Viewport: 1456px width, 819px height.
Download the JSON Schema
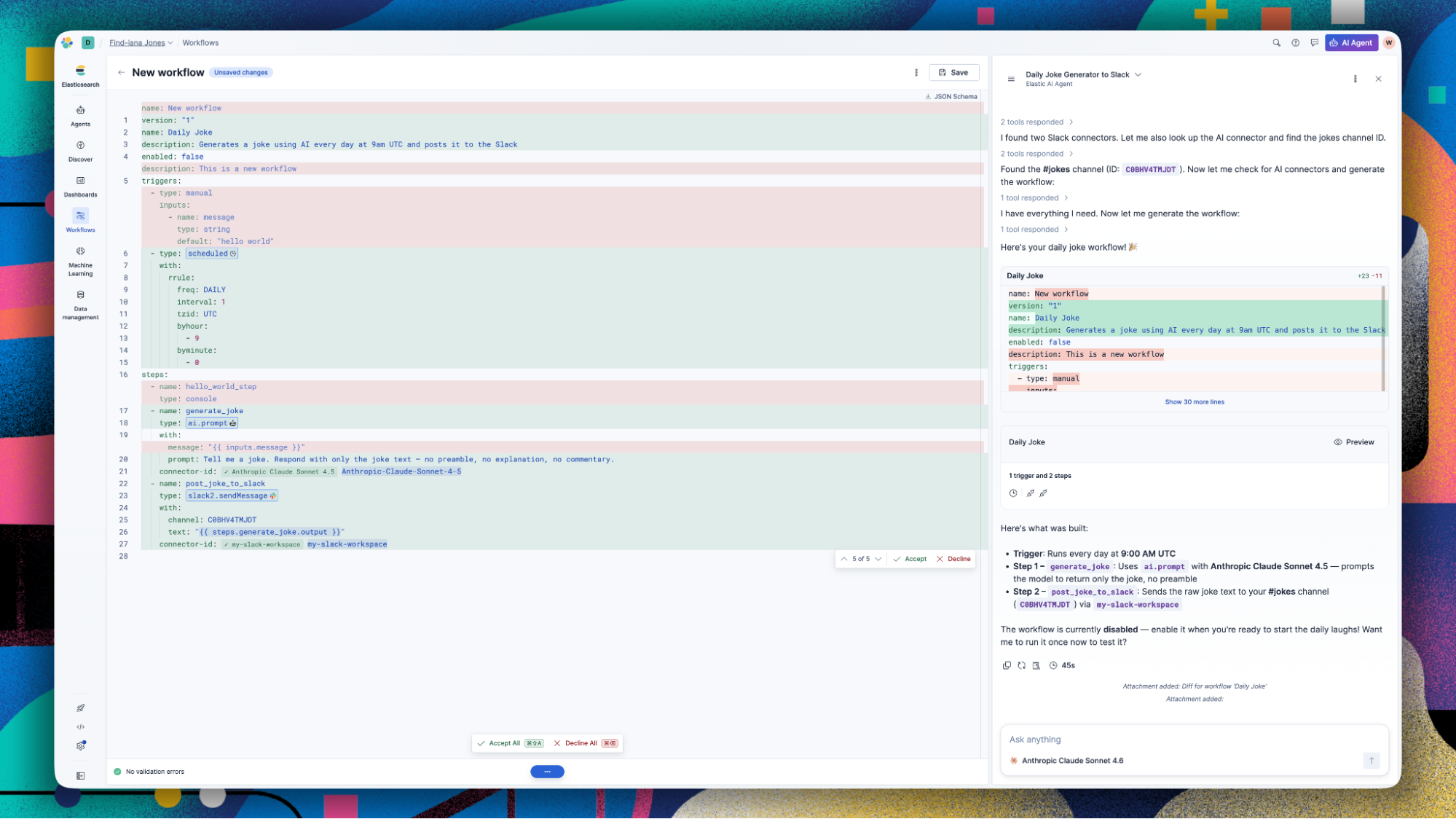point(951,96)
